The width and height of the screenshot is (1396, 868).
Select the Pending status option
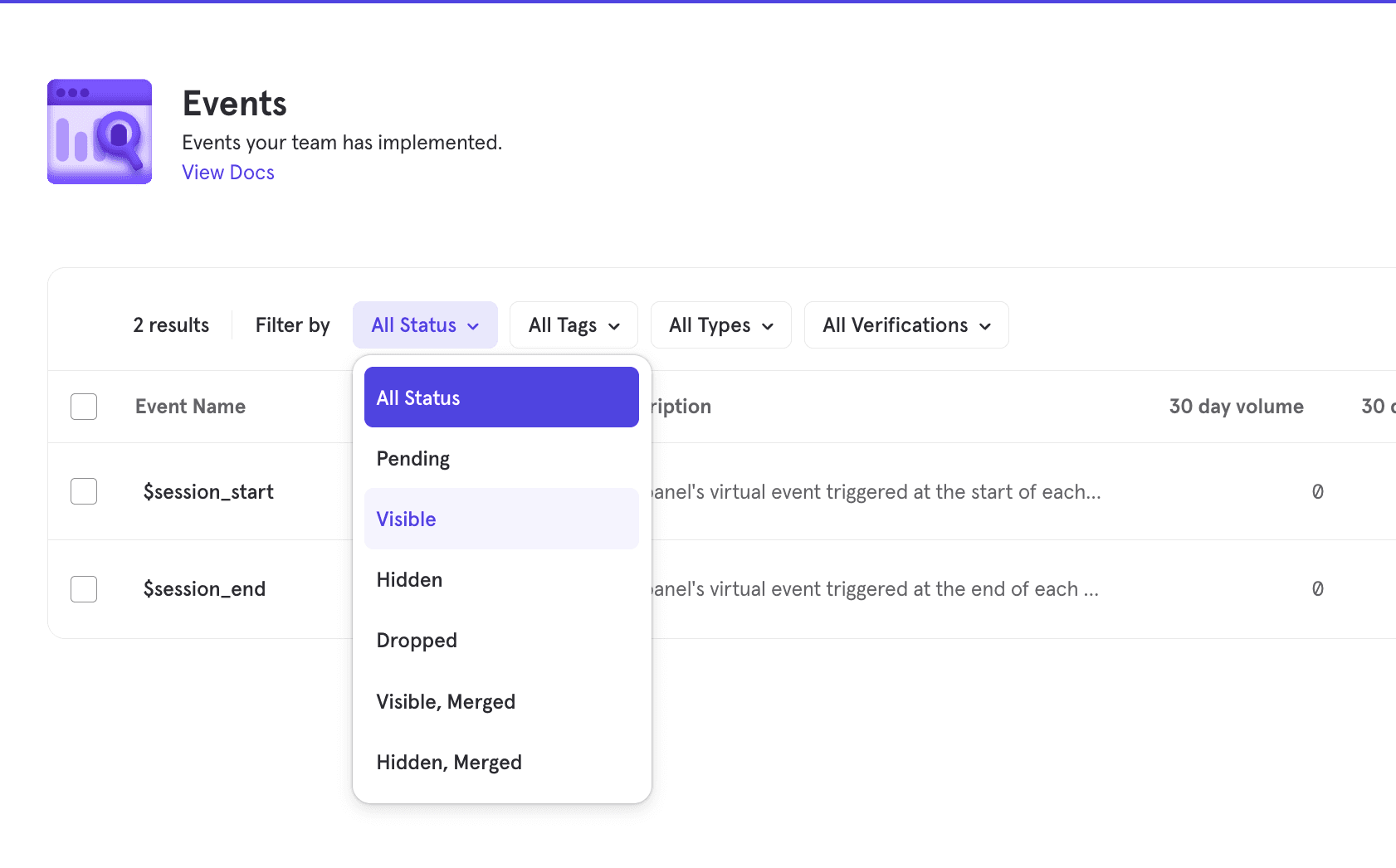click(x=412, y=458)
